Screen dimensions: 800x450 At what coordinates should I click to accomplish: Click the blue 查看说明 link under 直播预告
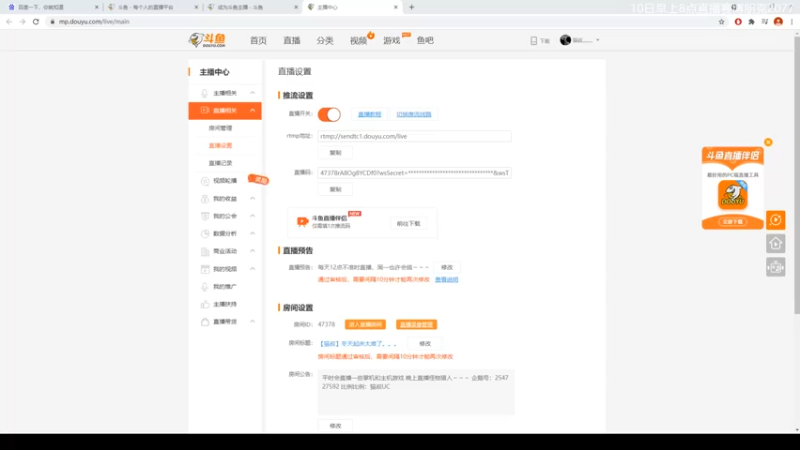(446, 280)
